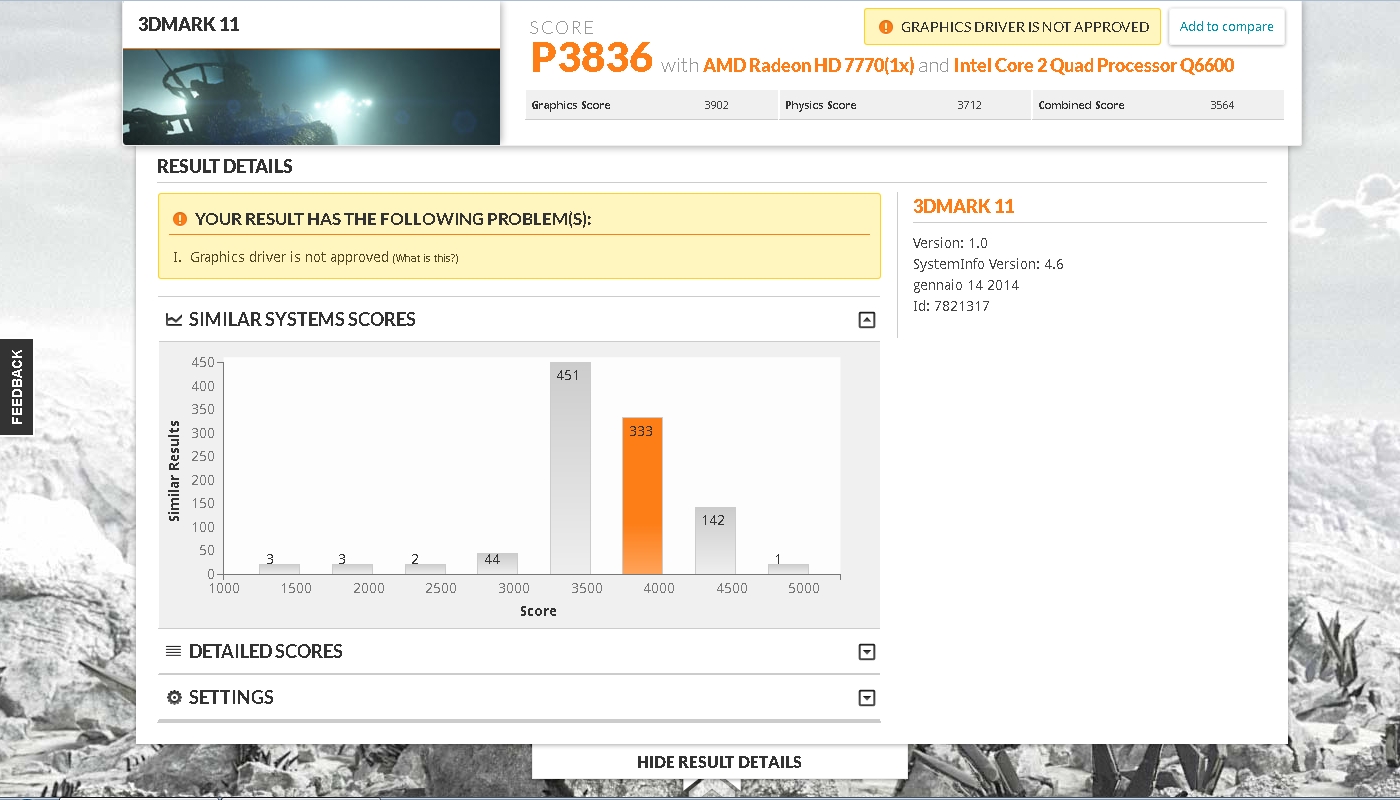Screen dimensions: 1400x800
Task: Click the Graphics driver not approved warning badge
Action: click(1012, 27)
